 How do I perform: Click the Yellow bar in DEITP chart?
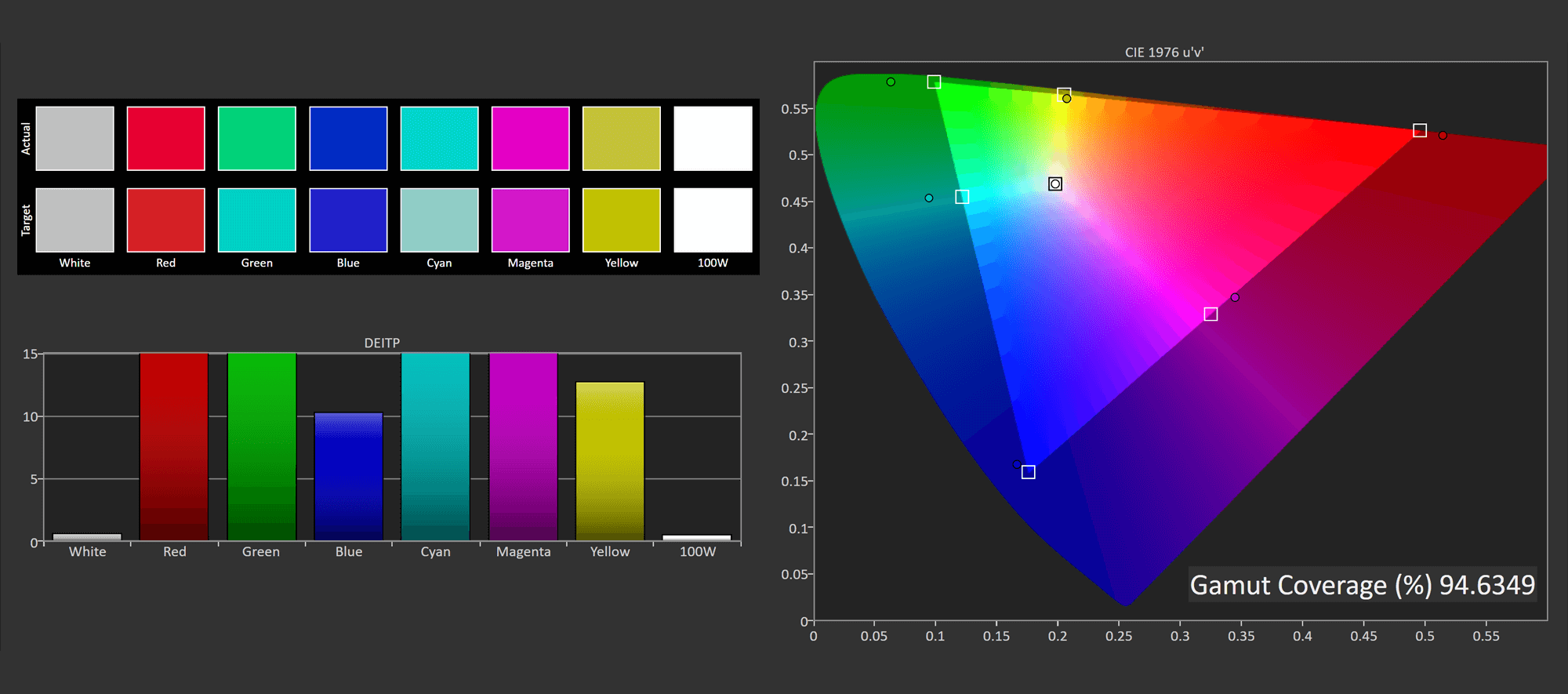[x=610, y=461]
